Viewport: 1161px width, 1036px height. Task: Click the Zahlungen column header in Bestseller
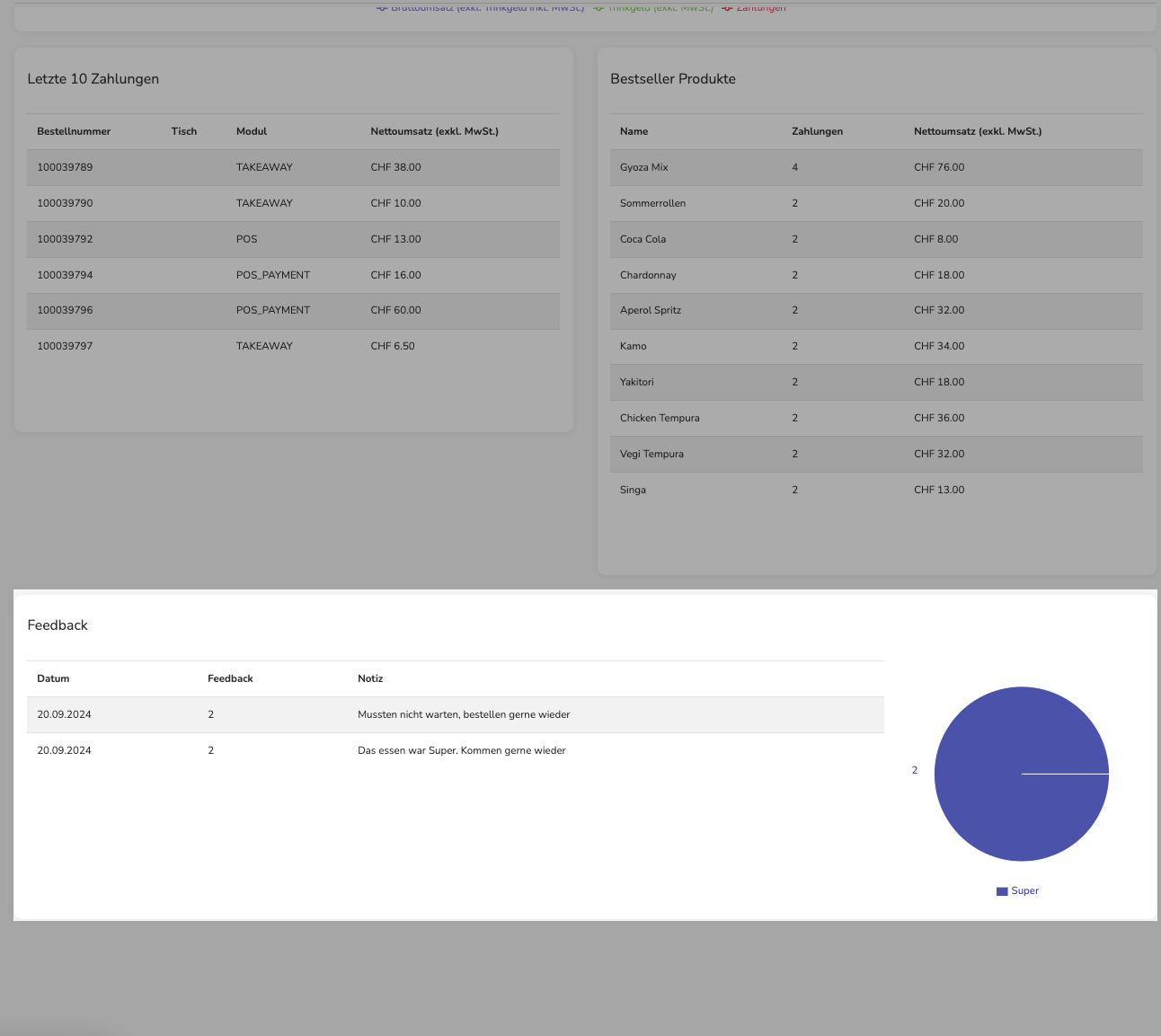[x=817, y=131]
